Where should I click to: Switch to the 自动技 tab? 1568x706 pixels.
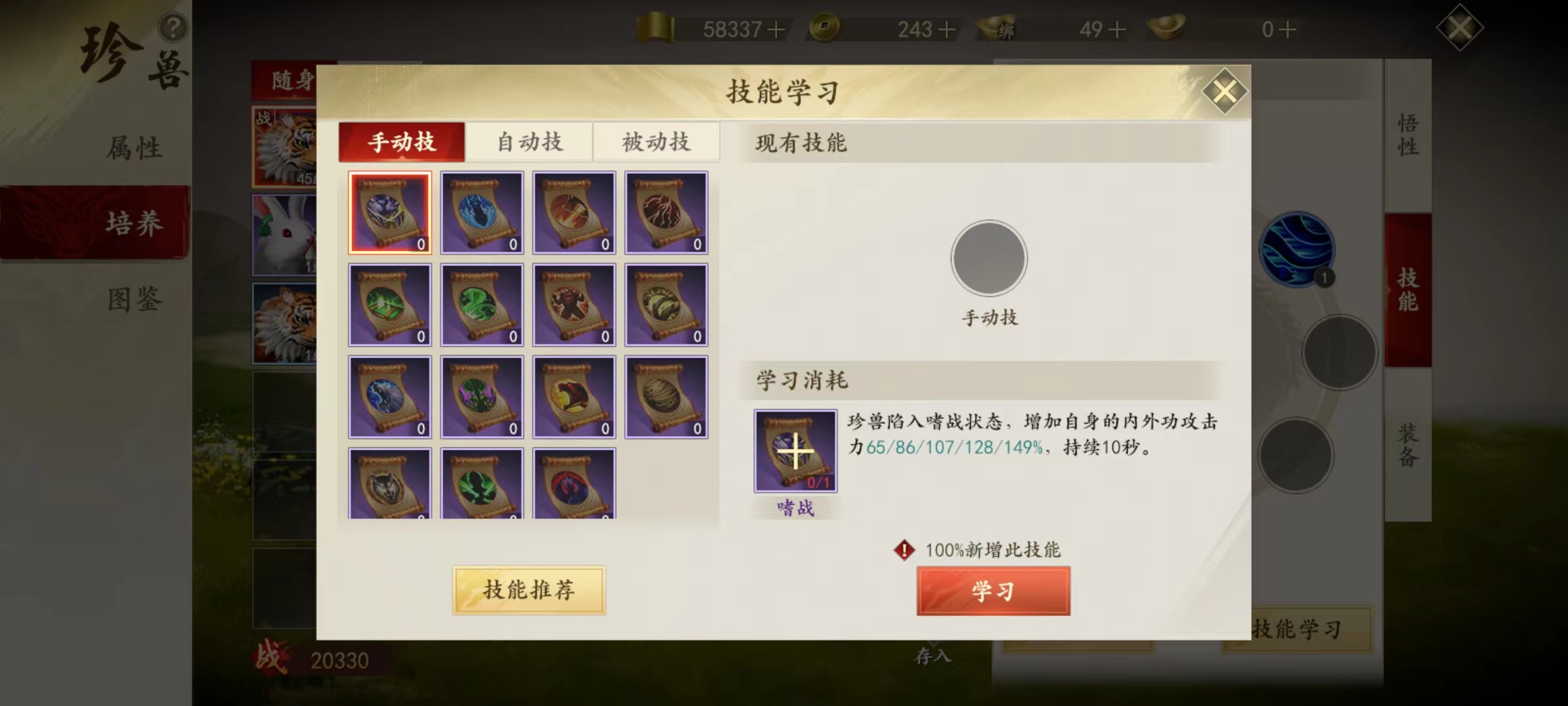point(529,142)
